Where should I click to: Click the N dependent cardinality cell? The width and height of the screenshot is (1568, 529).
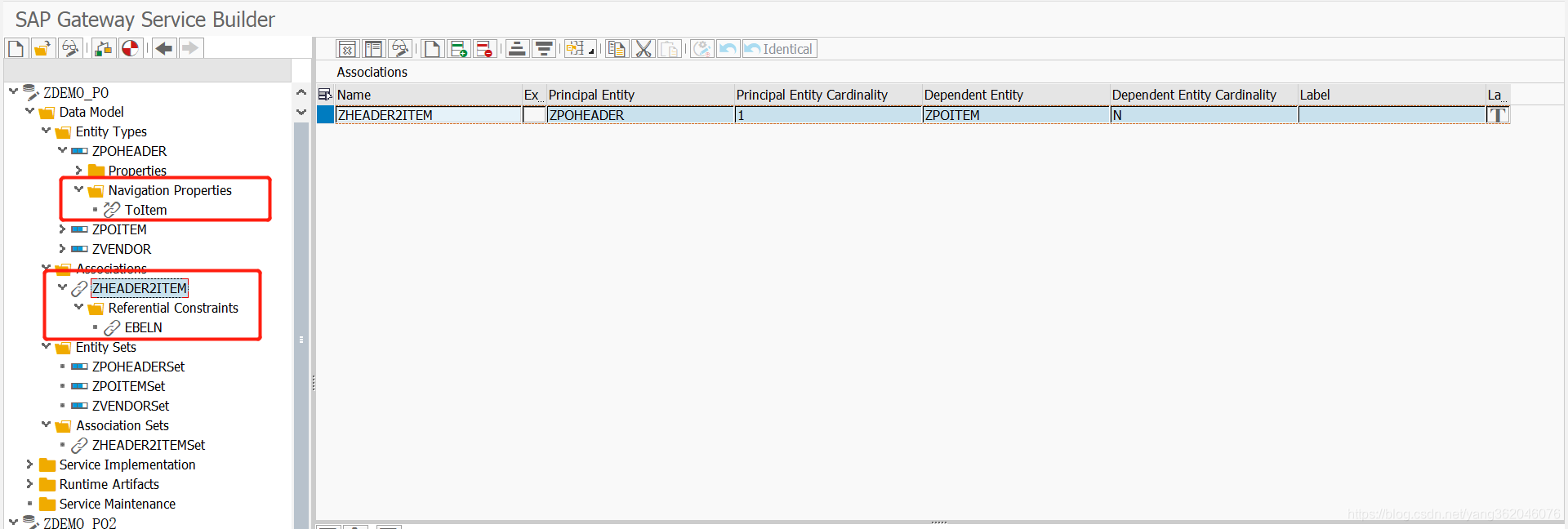click(1204, 115)
